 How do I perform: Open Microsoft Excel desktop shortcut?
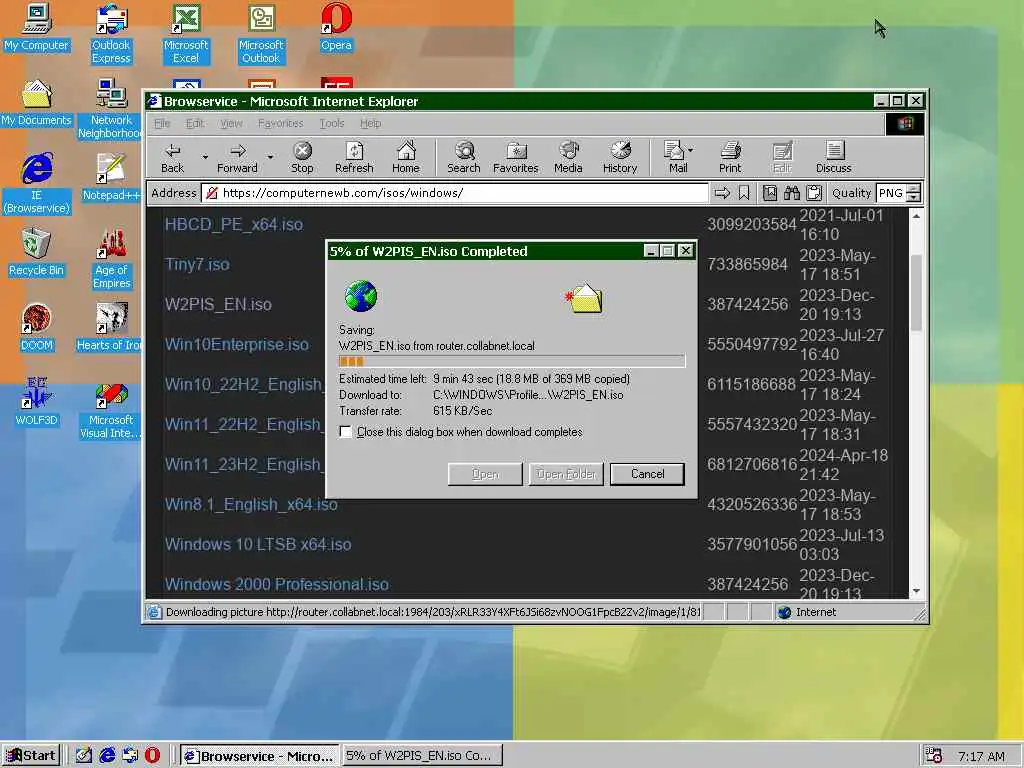(x=186, y=33)
